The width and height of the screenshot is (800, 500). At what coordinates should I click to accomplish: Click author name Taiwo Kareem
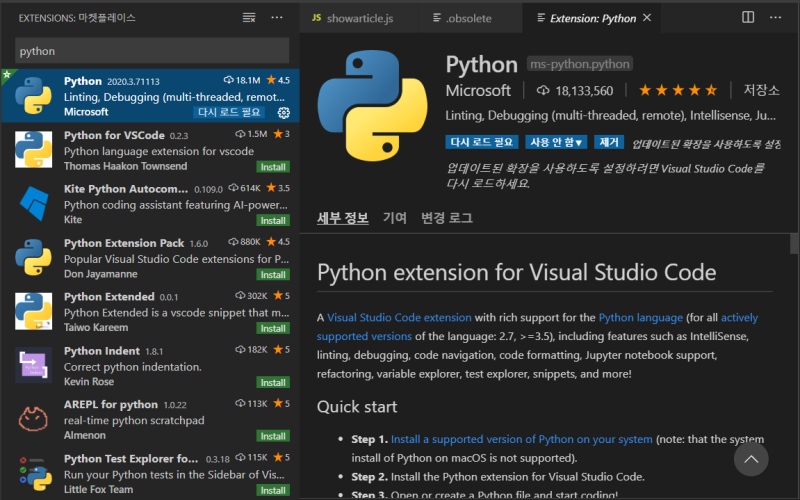(96, 327)
